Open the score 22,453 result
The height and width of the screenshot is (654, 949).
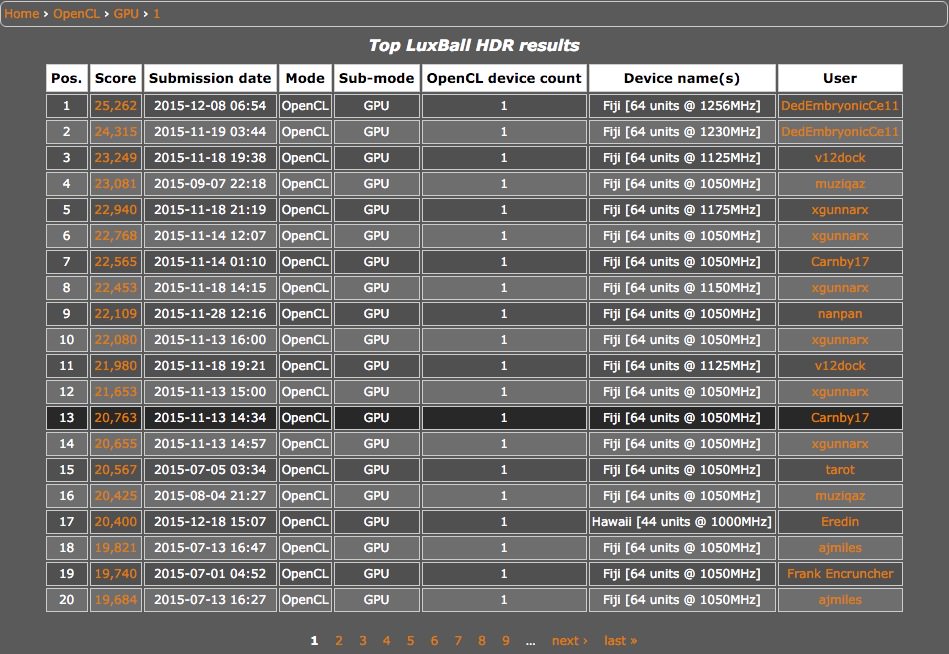tap(116, 287)
